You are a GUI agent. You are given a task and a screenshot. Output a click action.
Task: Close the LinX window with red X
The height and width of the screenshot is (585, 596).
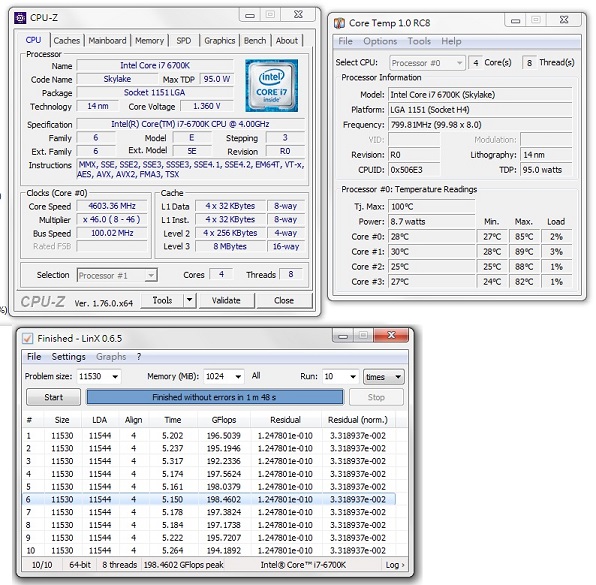[x=391, y=335]
